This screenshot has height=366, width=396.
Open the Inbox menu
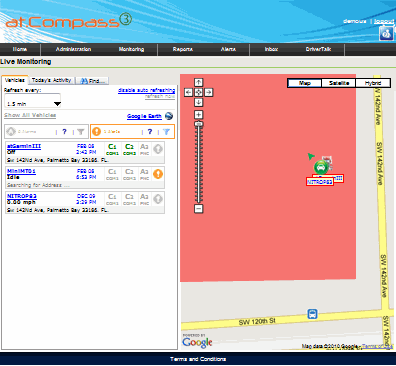tap(271, 49)
